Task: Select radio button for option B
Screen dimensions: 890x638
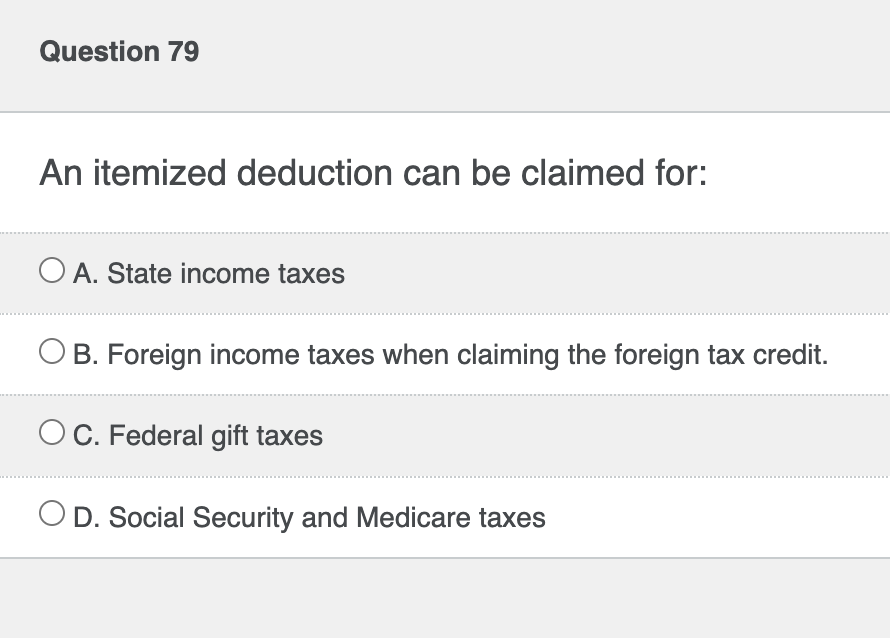Action: [x=50, y=349]
